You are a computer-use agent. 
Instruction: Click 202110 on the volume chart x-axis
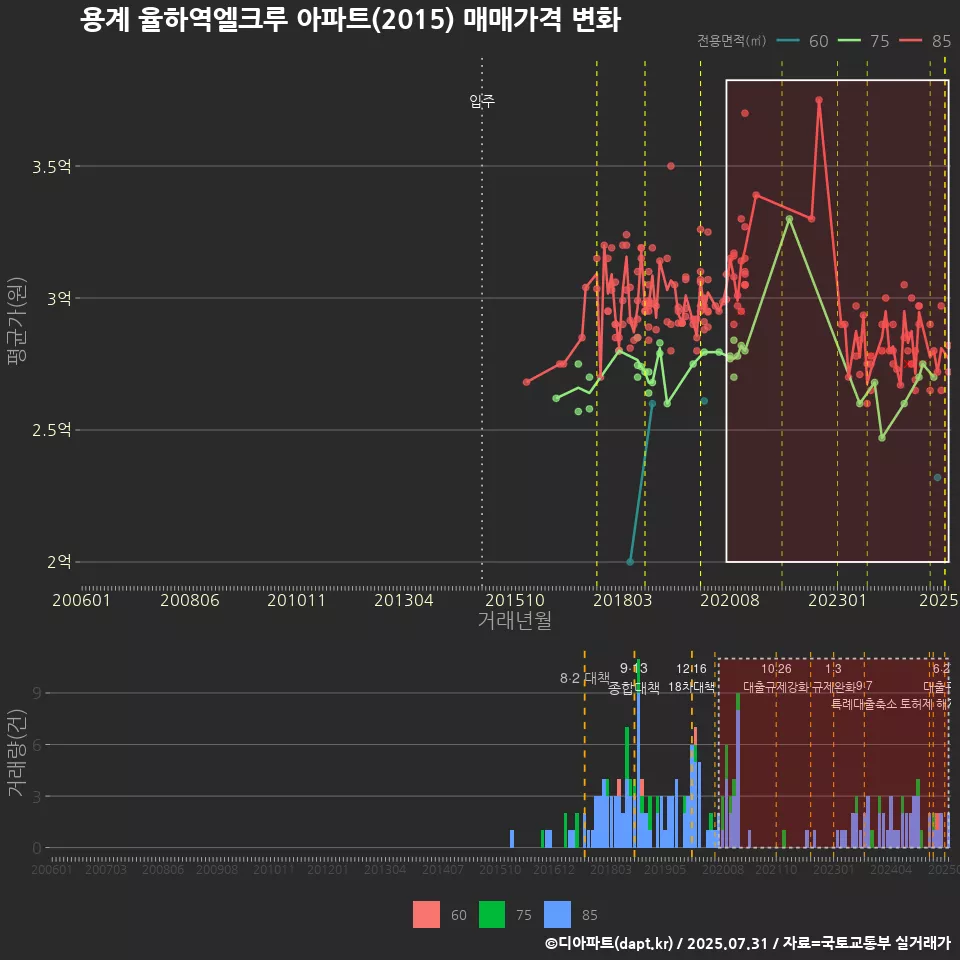(x=776, y=869)
